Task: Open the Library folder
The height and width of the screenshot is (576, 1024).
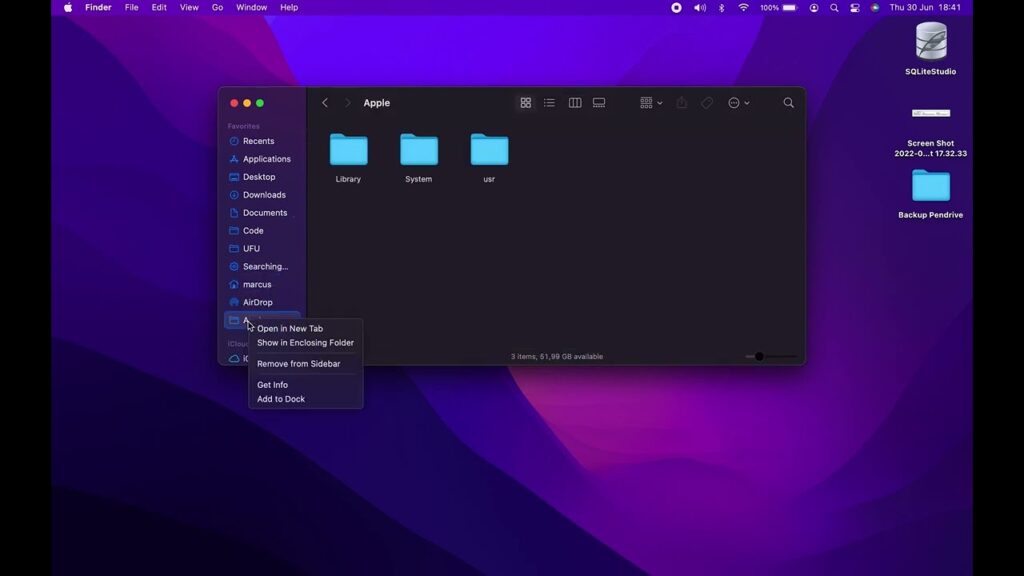Action: (348, 157)
